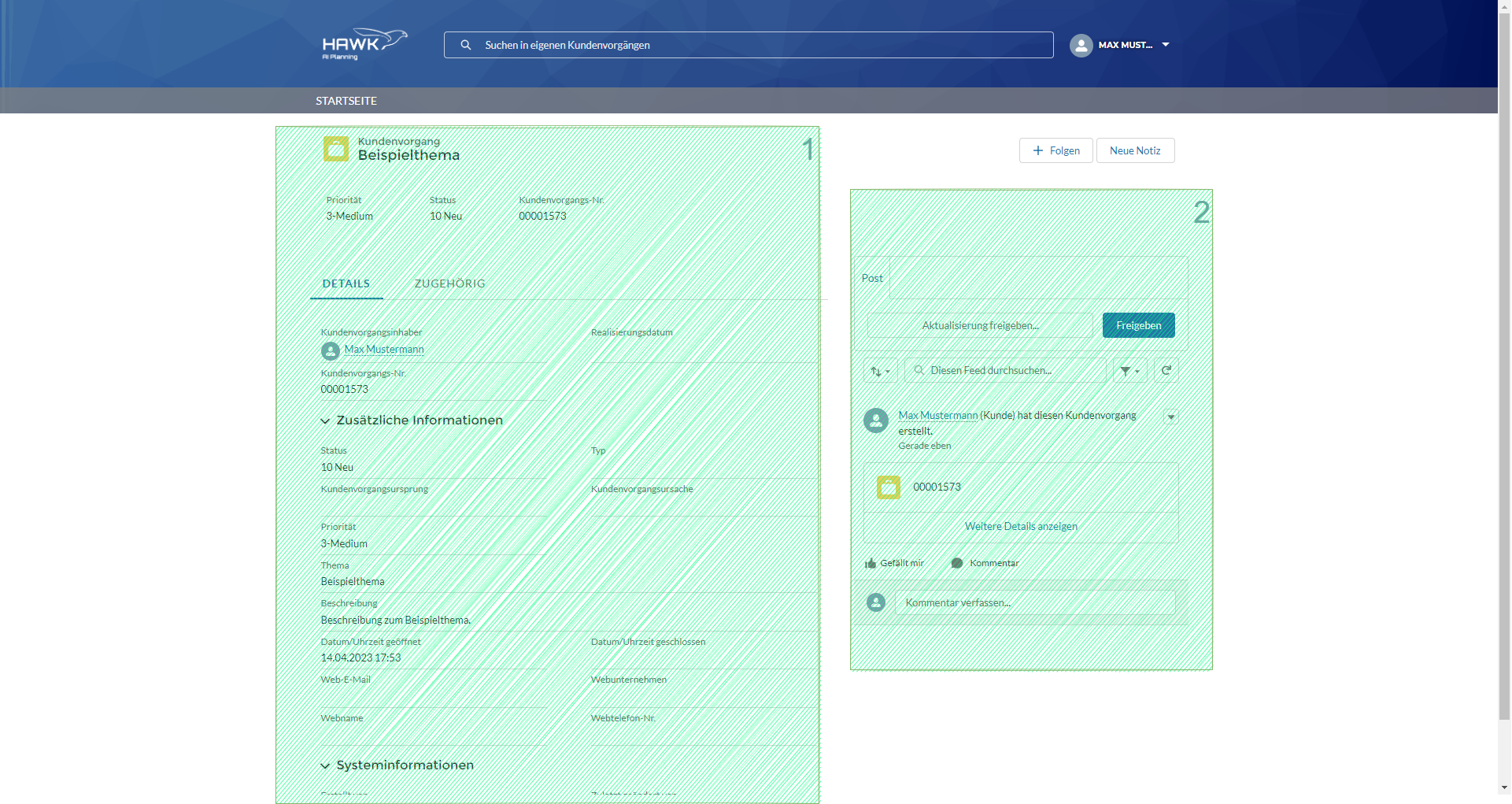Viewport: 1512px width, 804px height.
Task: Refresh the feed with the reload icon
Action: 1166,371
